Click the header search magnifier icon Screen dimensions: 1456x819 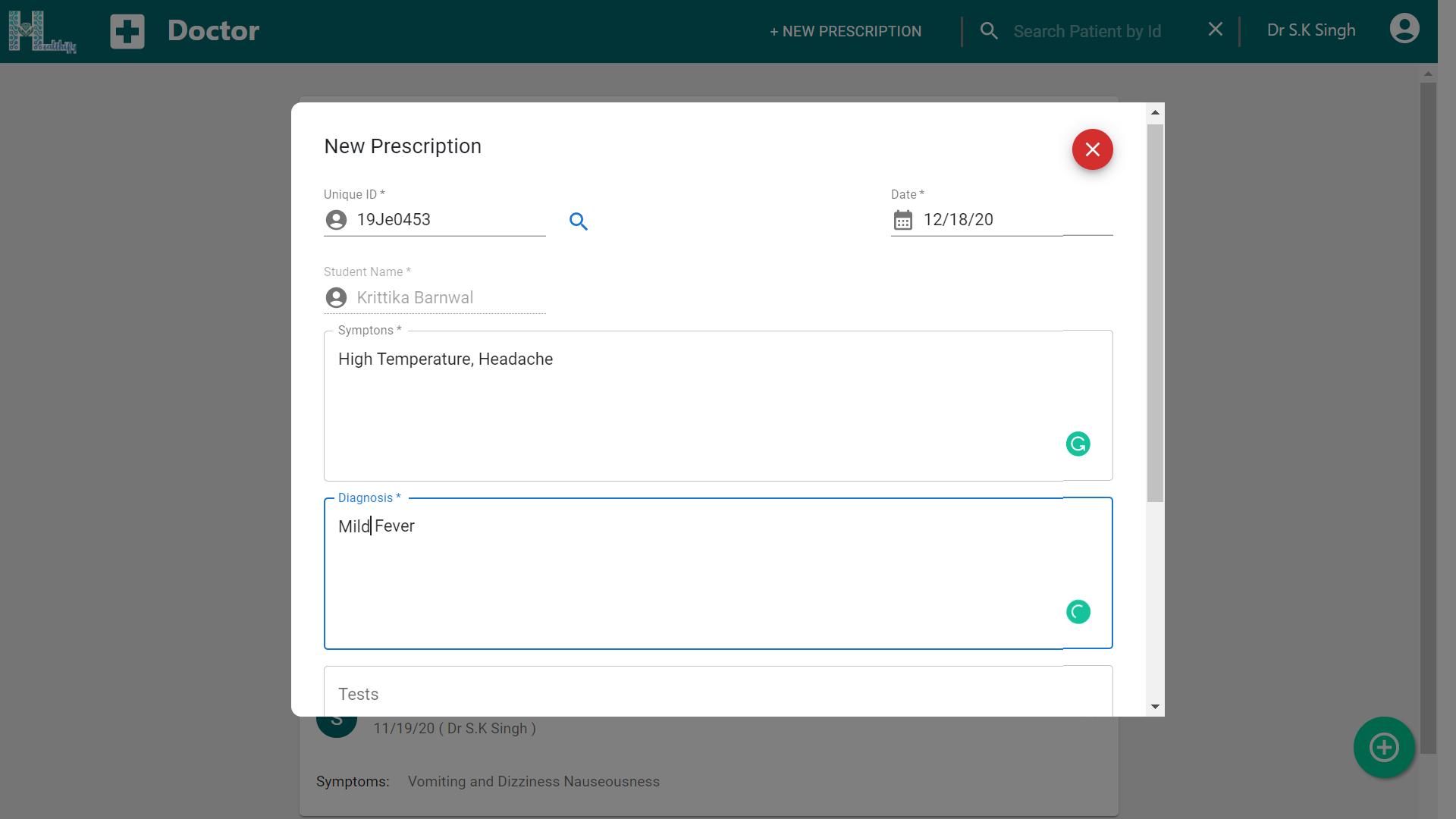[x=989, y=31]
